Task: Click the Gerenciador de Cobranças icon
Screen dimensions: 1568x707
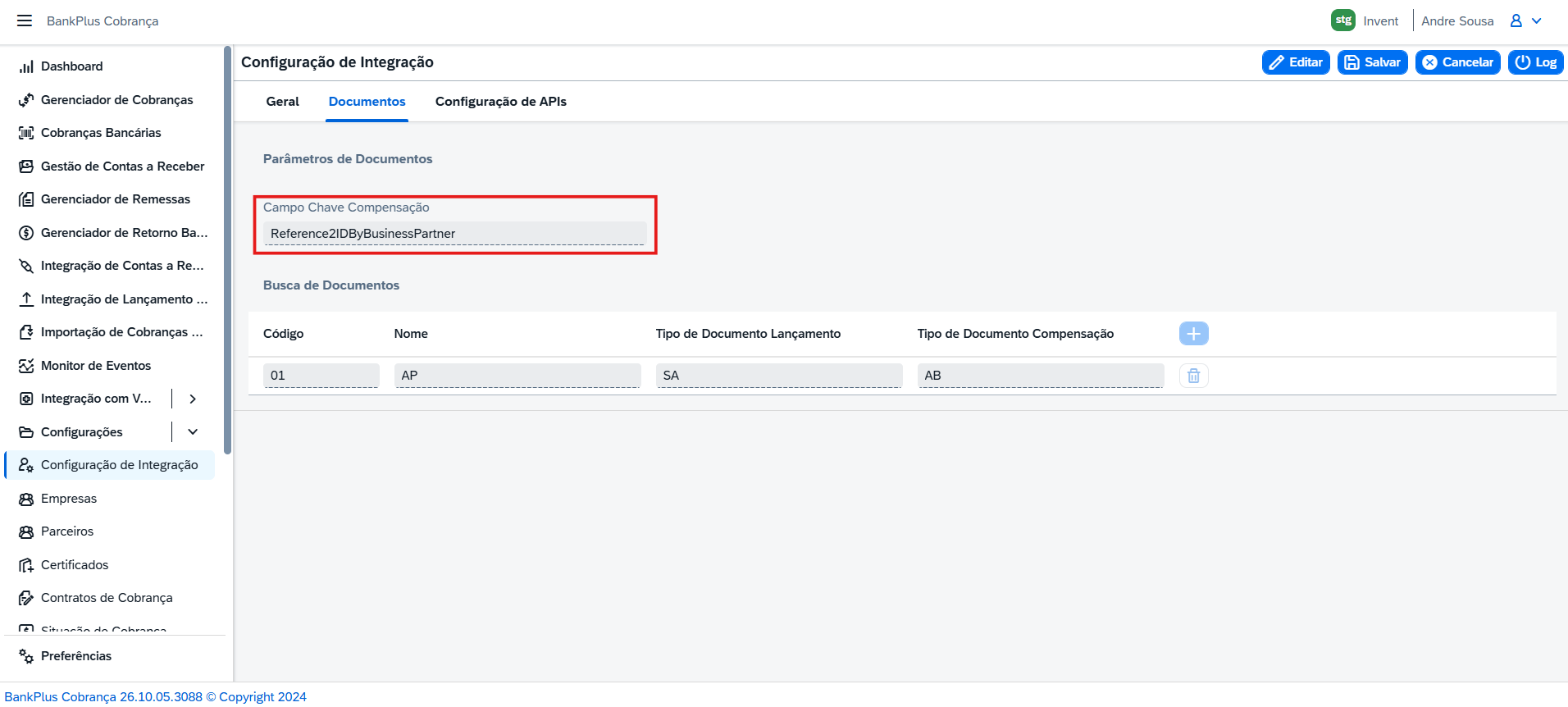Action: tap(26, 100)
